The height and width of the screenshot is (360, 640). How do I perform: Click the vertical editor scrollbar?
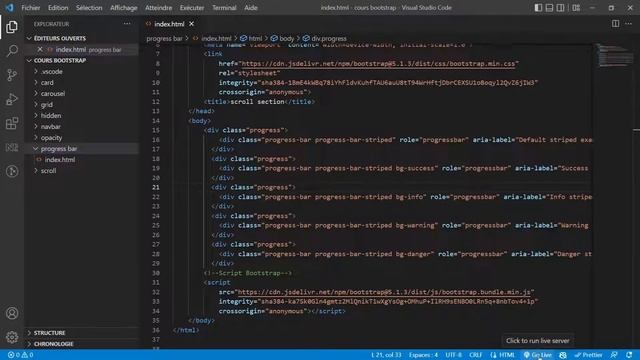636,196
